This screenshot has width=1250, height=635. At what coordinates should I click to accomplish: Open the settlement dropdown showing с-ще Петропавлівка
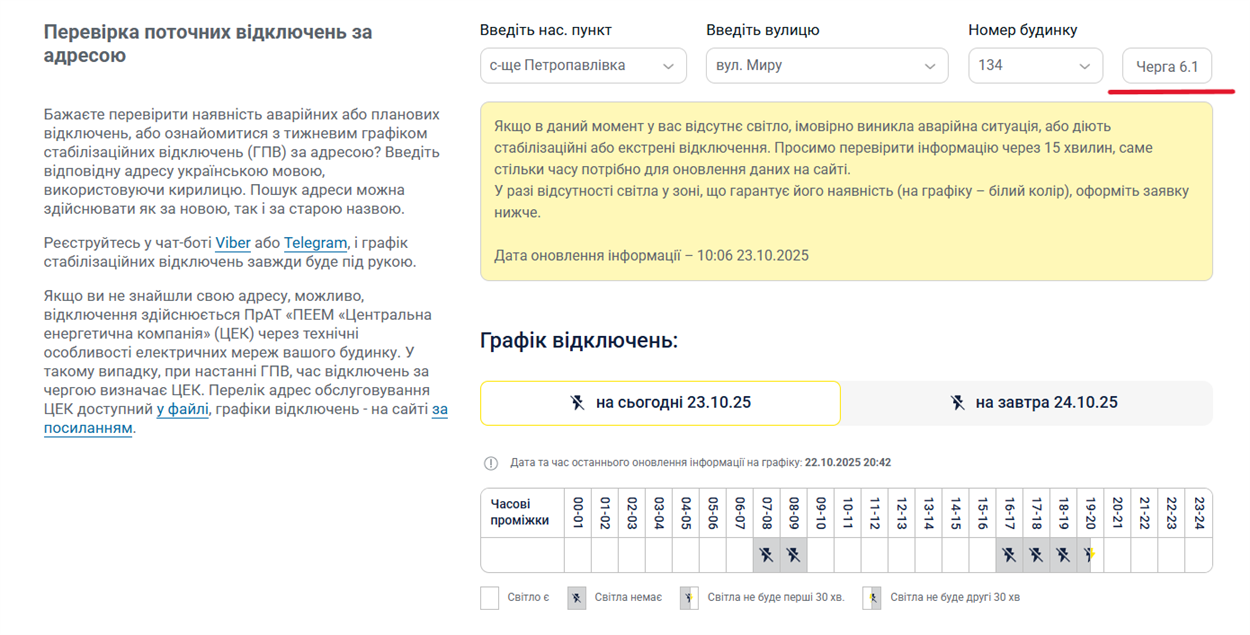[x=583, y=66]
